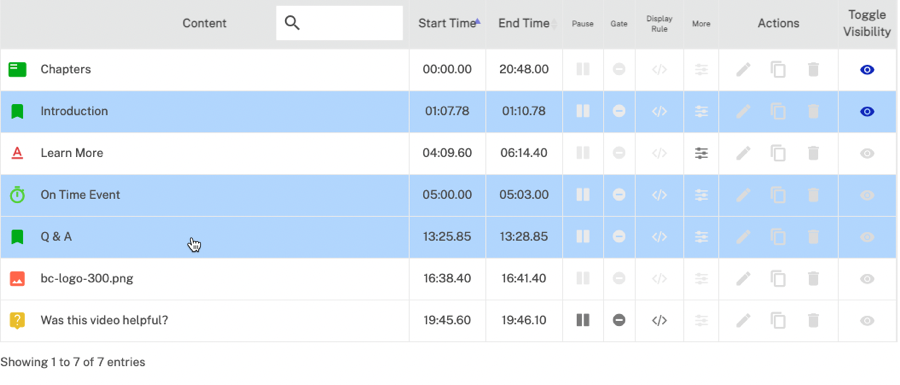The height and width of the screenshot is (385, 900).
Task: Delete the Learn More annotation
Action: pos(813,153)
